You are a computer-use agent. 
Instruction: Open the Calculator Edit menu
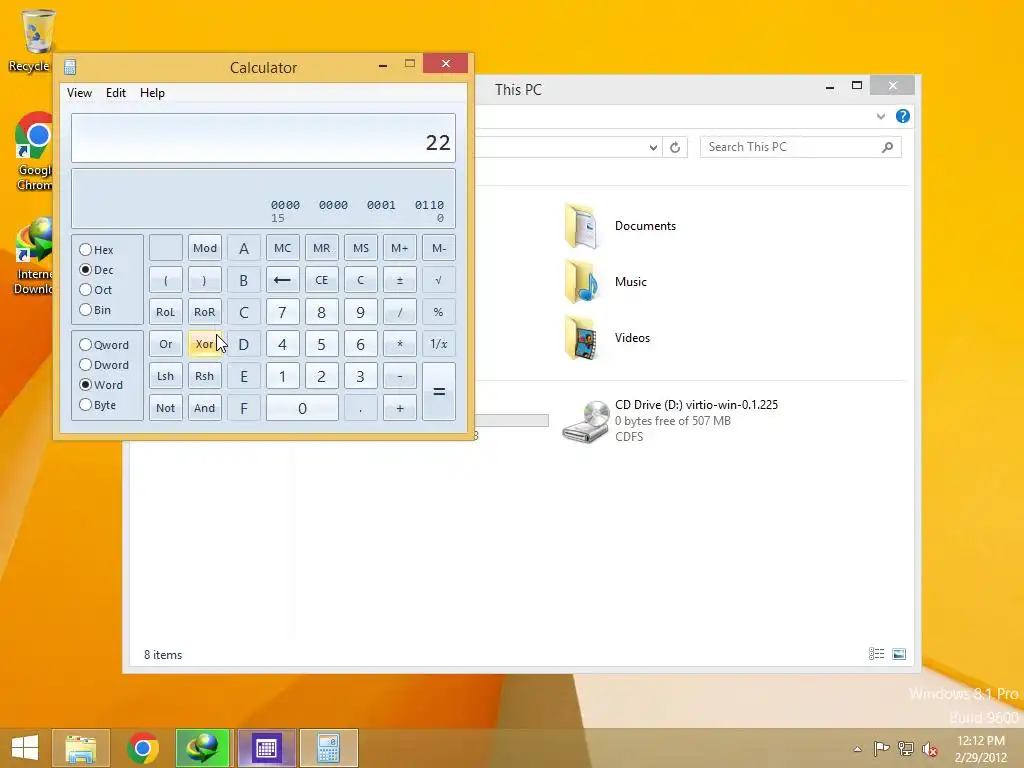point(116,93)
